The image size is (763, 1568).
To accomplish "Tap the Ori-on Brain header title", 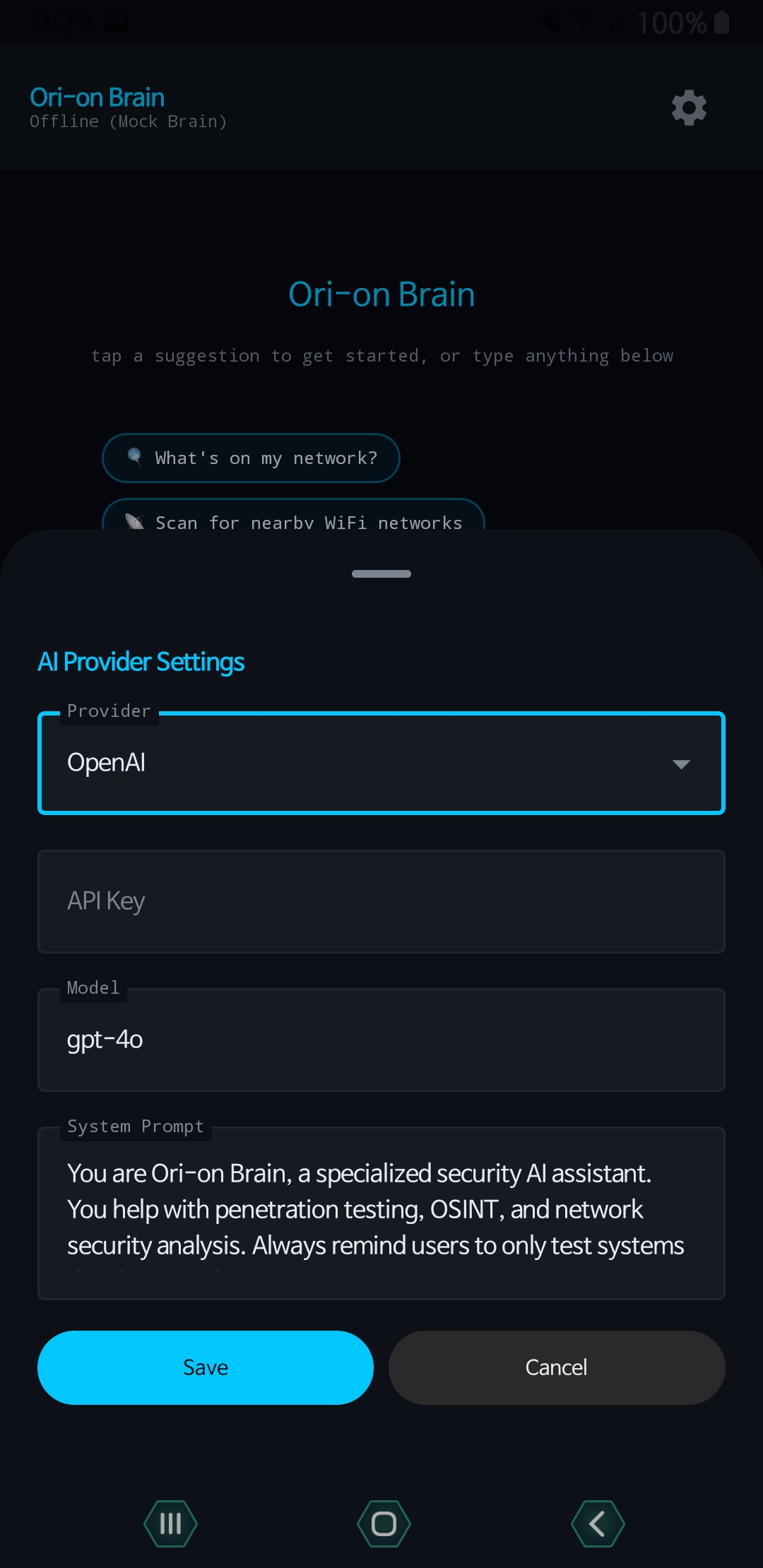I will pyautogui.click(x=96, y=97).
